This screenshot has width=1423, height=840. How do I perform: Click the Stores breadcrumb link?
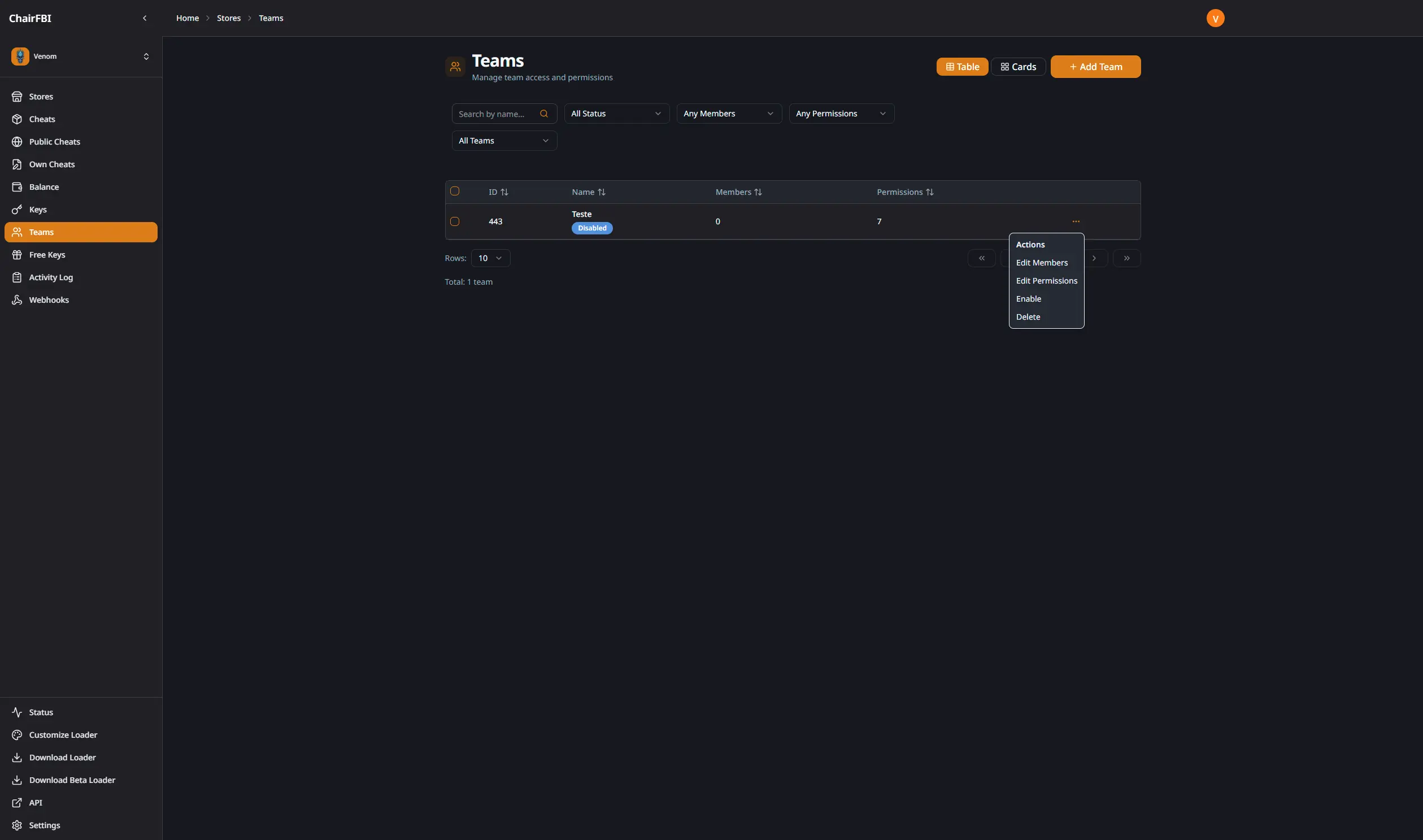[229, 18]
